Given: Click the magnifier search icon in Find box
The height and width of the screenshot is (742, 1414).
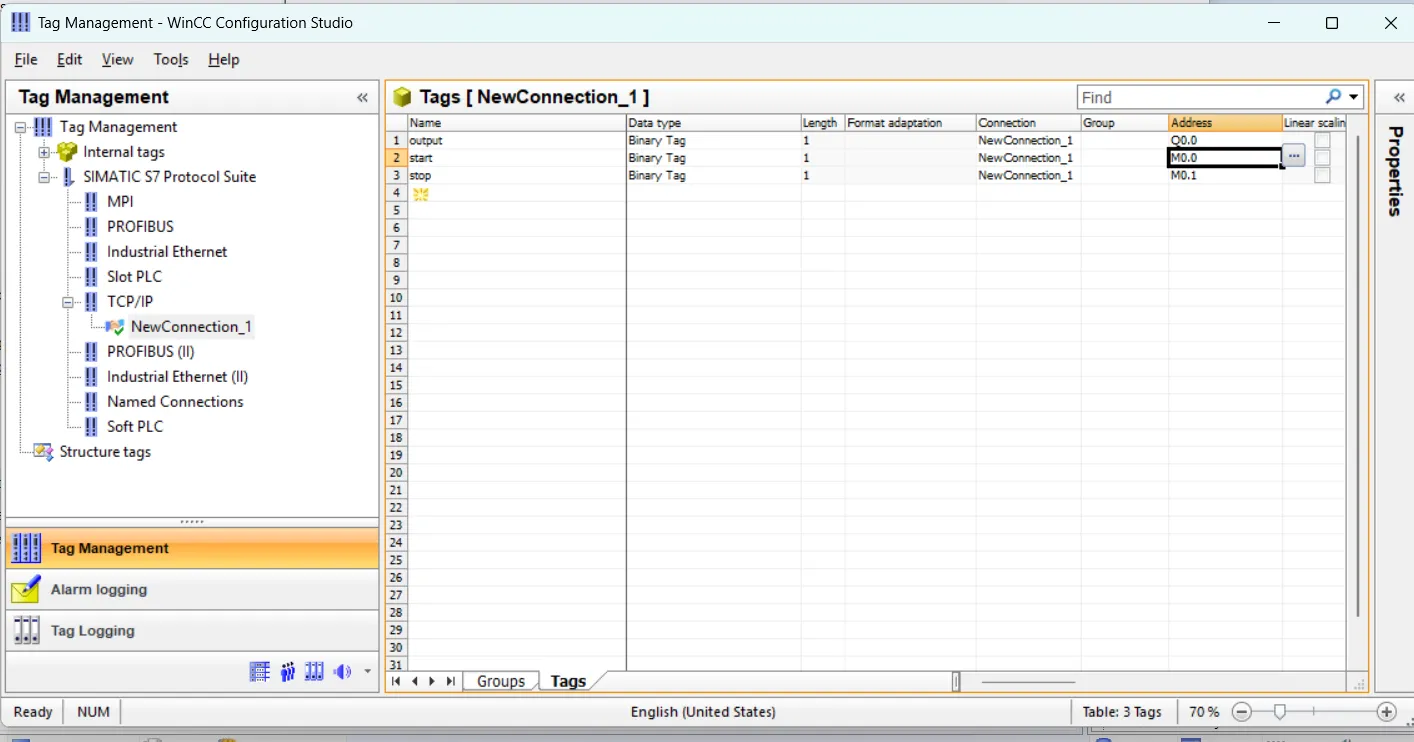Looking at the screenshot, I should 1333,97.
